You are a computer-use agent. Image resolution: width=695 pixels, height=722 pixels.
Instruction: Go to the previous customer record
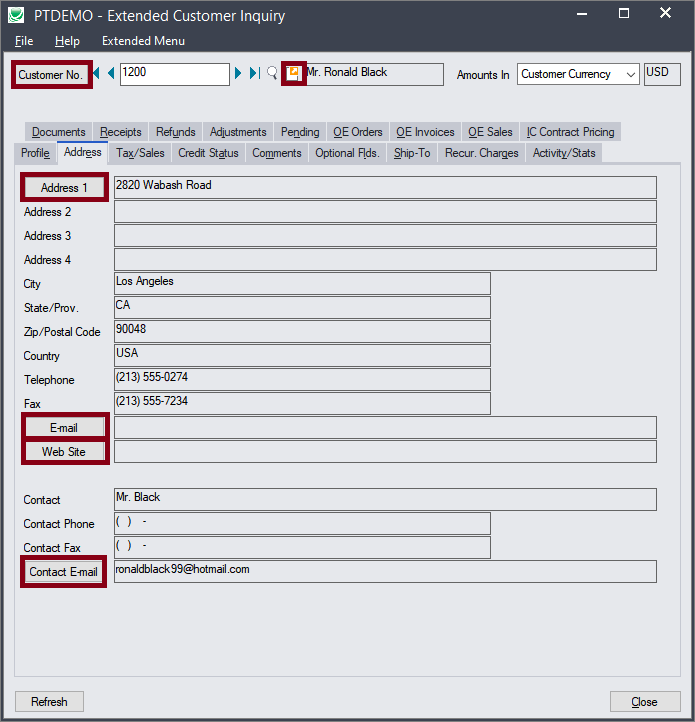[x=110, y=74]
